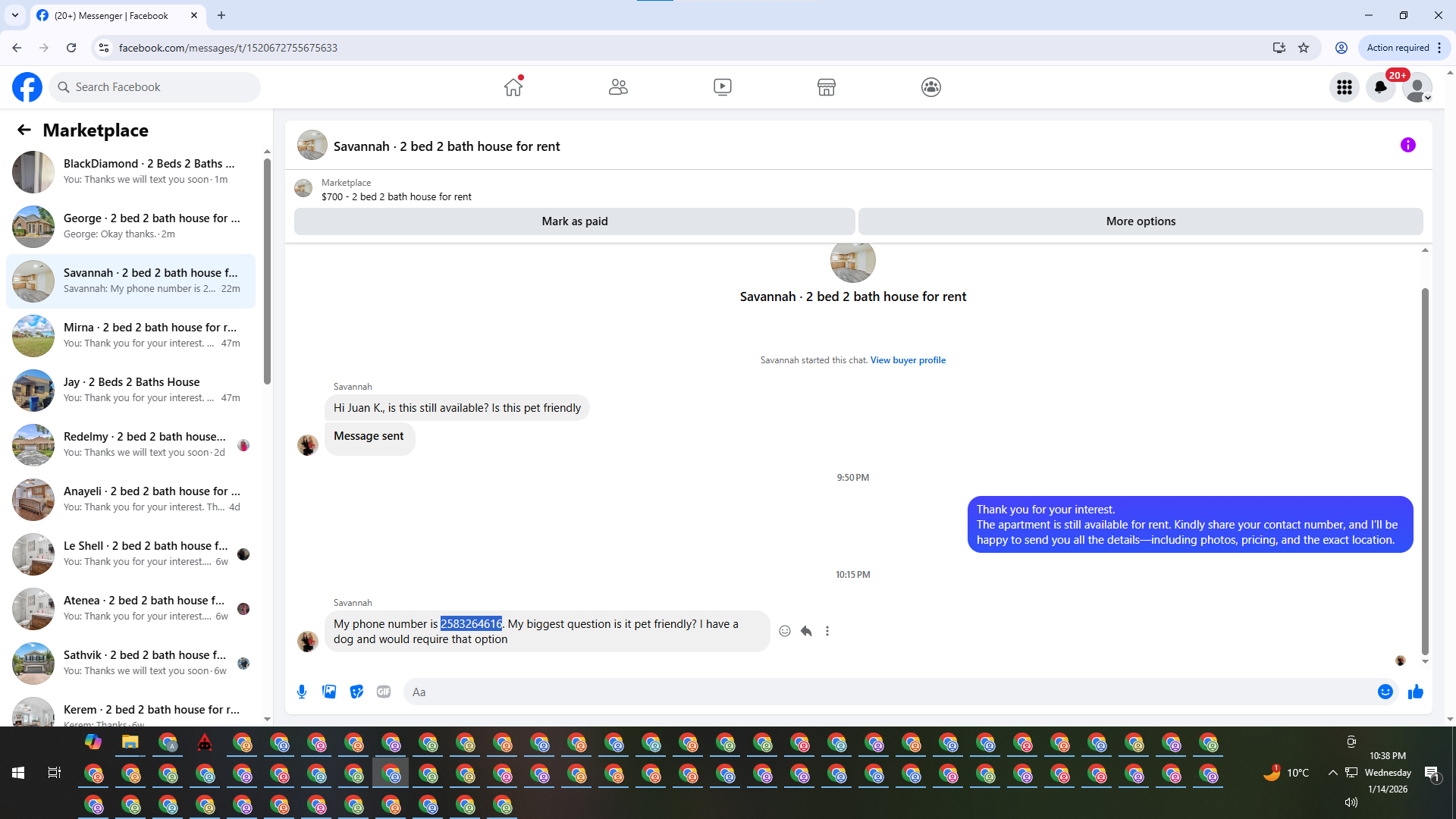
Task: Open View buyer profile link
Action: click(x=908, y=360)
